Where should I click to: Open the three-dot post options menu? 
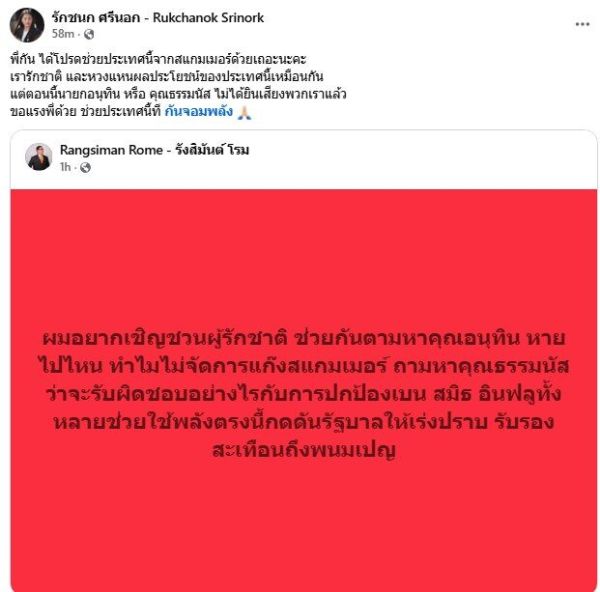click(582, 24)
